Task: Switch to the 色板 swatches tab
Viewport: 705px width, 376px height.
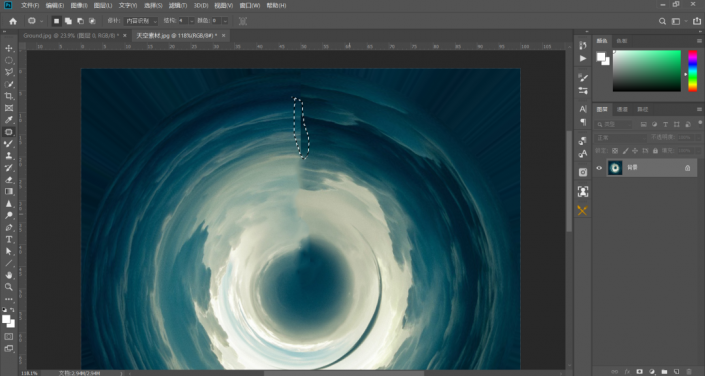Action: tap(622, 41)
